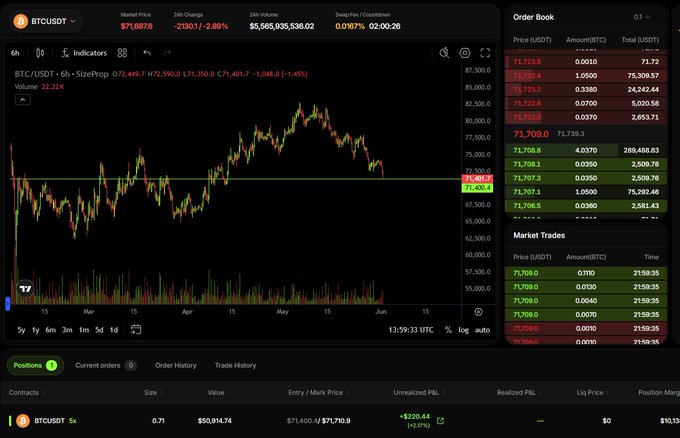Share the BTCUSDT position P&L icon

(440, 421)
